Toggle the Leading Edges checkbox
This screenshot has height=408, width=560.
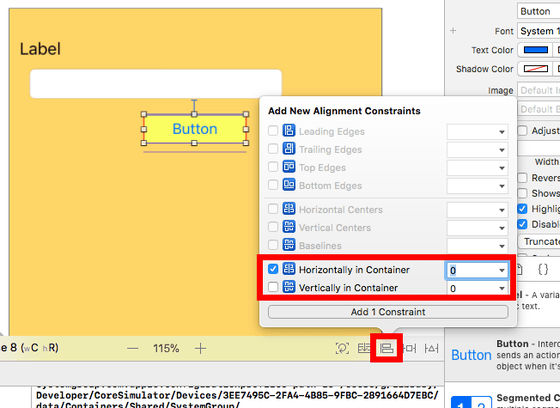[273, 131]
